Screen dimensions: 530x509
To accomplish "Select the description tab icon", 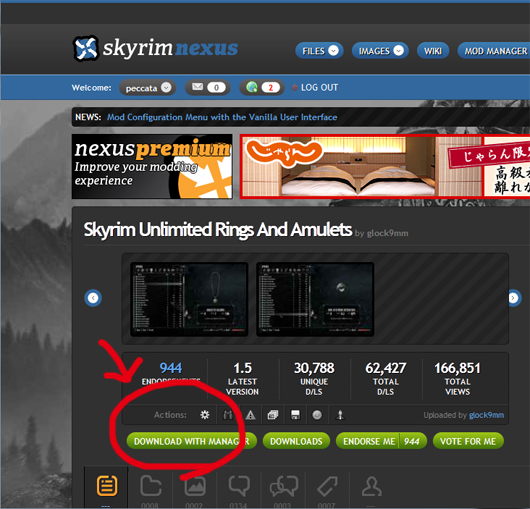I will 107,487.
